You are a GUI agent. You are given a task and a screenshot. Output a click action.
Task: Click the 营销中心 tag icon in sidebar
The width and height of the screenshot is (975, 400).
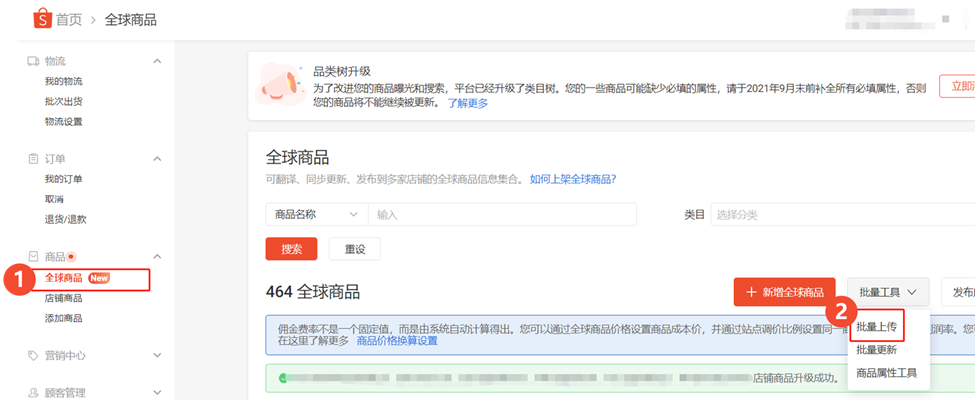[x=33, y=355]
